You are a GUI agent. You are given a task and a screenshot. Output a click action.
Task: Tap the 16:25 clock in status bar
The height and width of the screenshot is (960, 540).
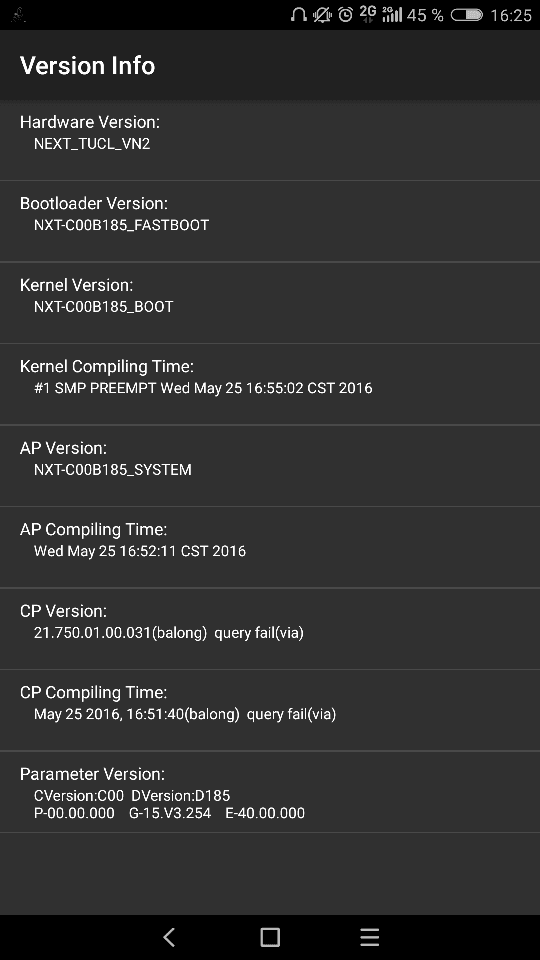click(x=511, y=15)
